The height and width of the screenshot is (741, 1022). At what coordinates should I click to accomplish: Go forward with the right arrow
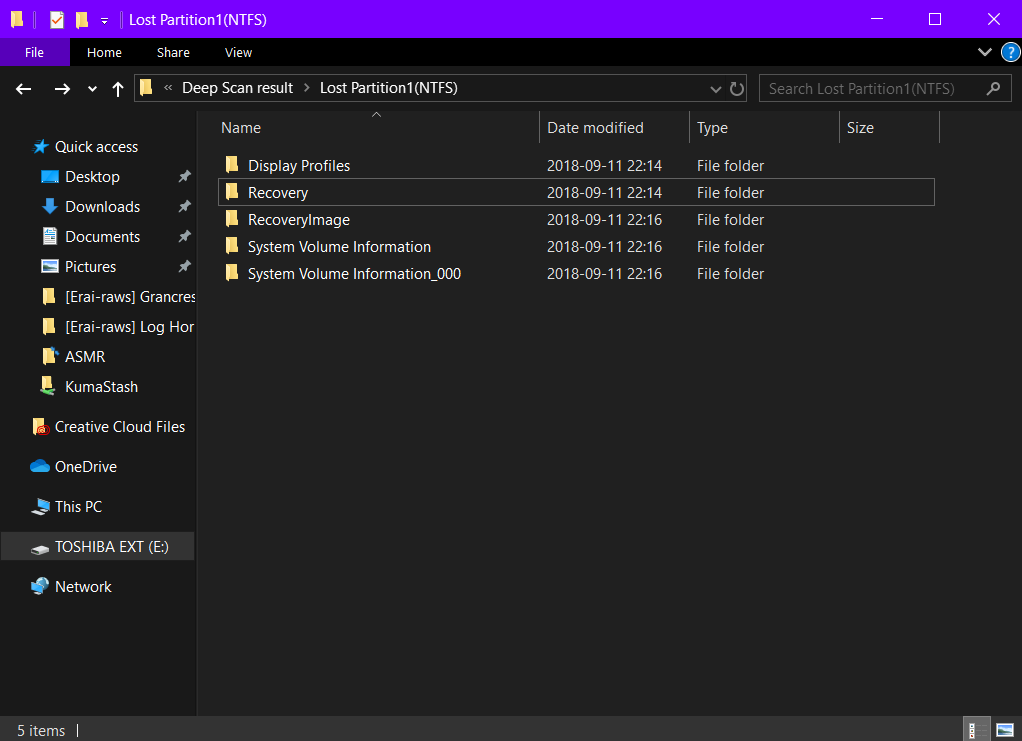click(x=62, y=89)
